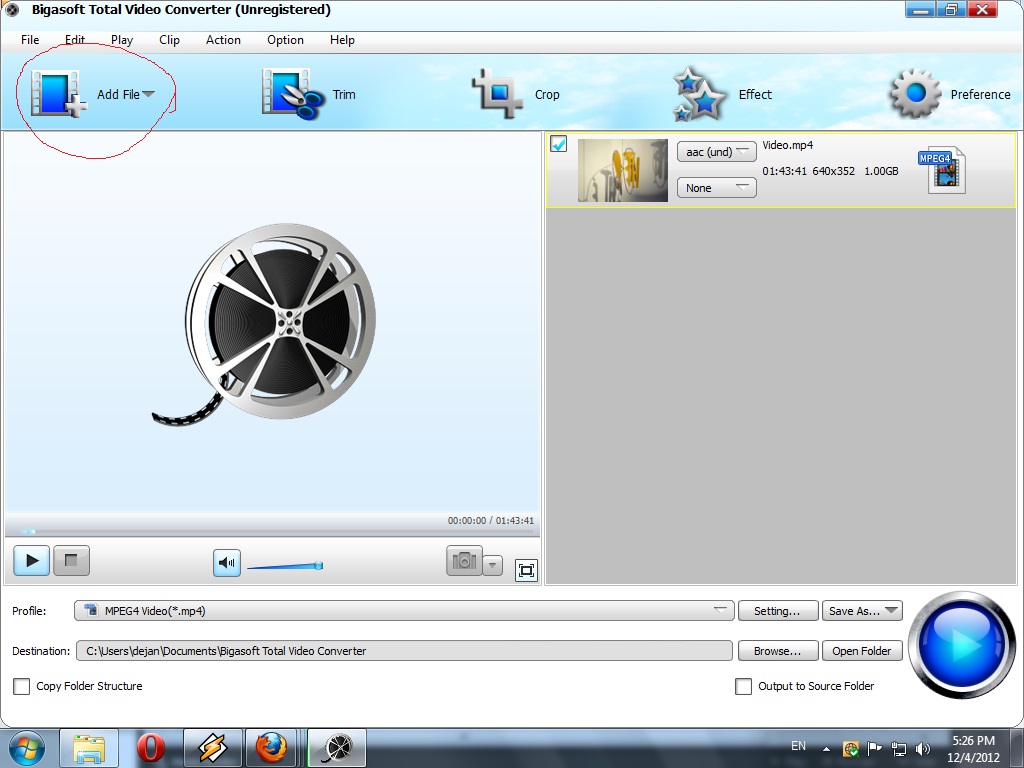Click the Browse... button

coord(777,650)
